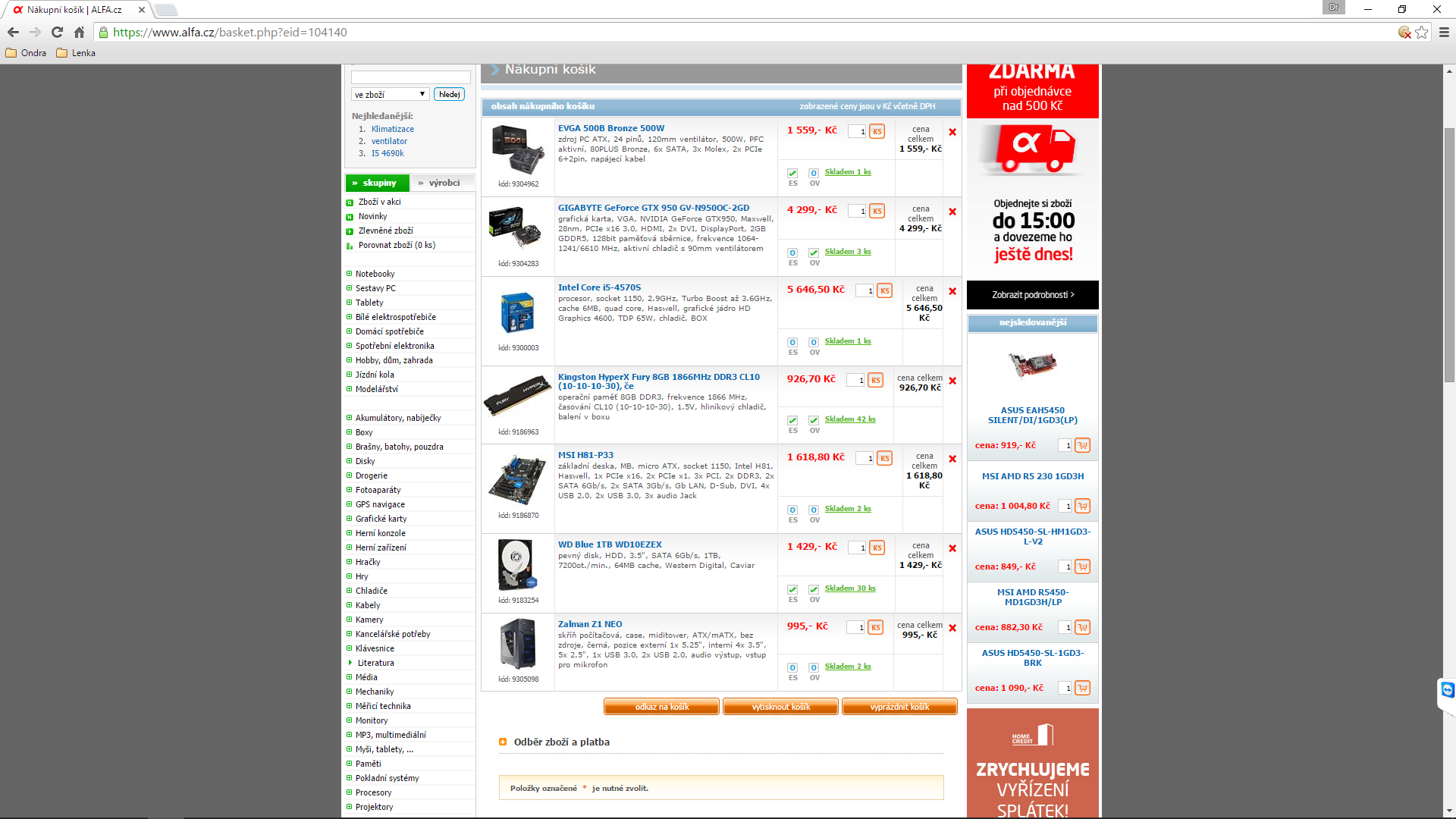Expand Disky category
Viewport: 1456px width, 819px height.
tap(350, 461)
